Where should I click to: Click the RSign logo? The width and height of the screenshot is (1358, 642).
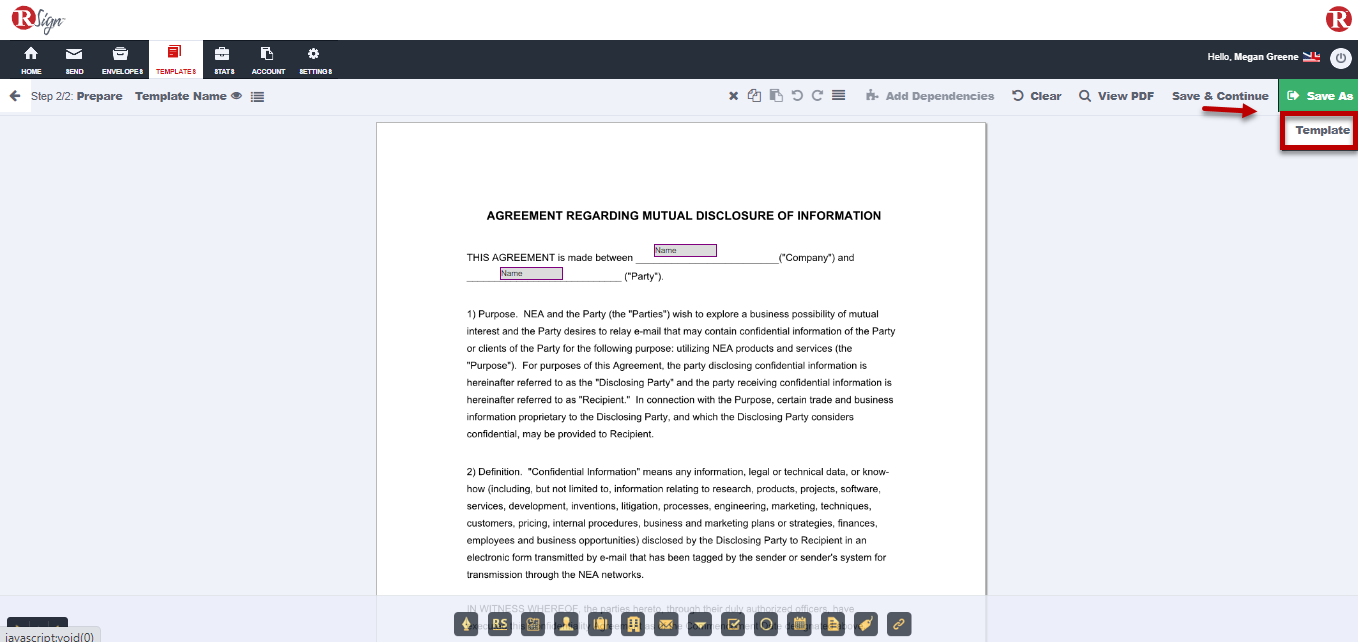point(38,19)
